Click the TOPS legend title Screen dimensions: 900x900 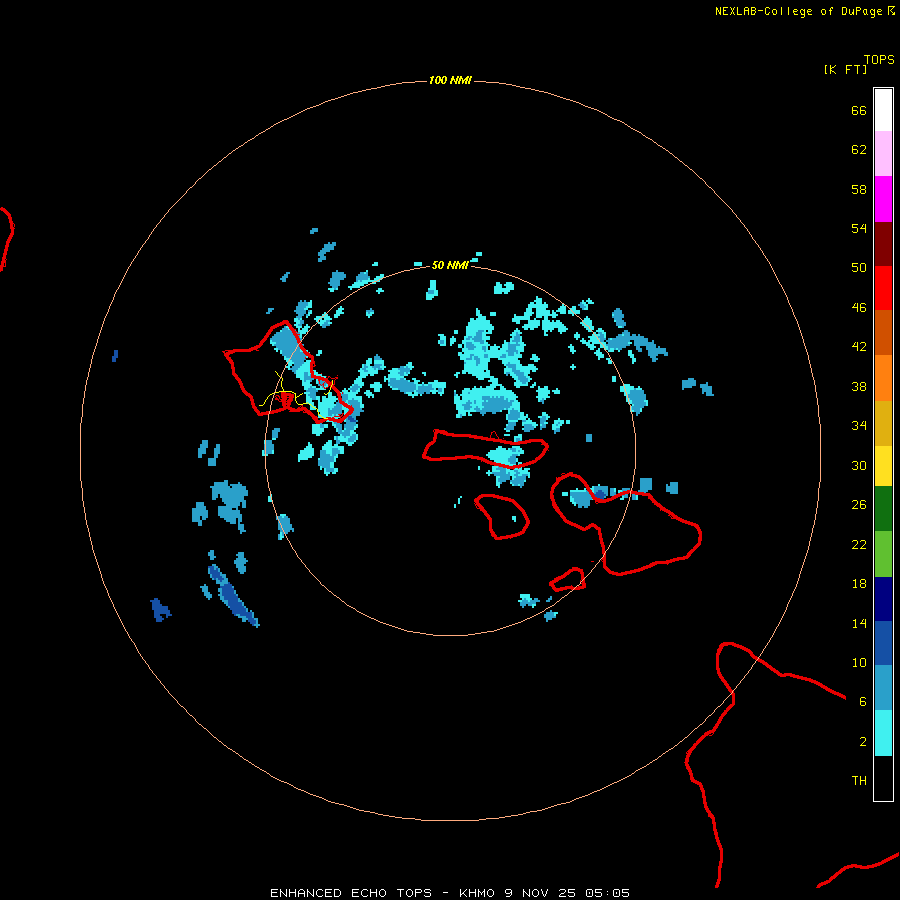pyautogui.click(x=879, y=59)
